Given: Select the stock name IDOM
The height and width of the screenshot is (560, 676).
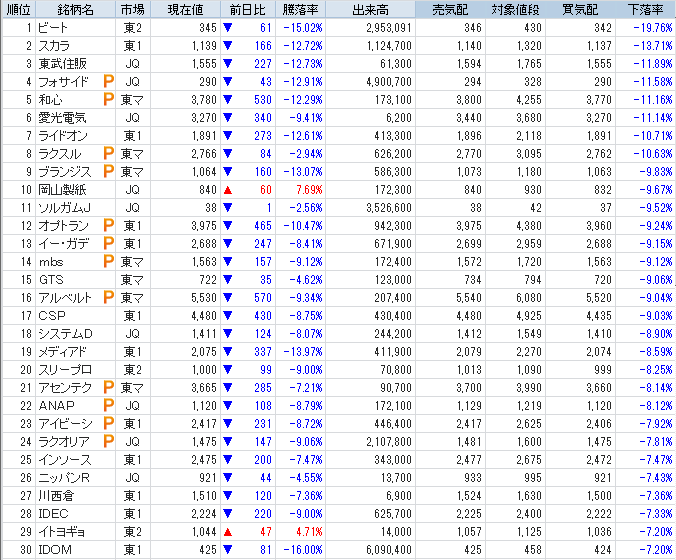Looking at the screenshot, I should (55, 550).
